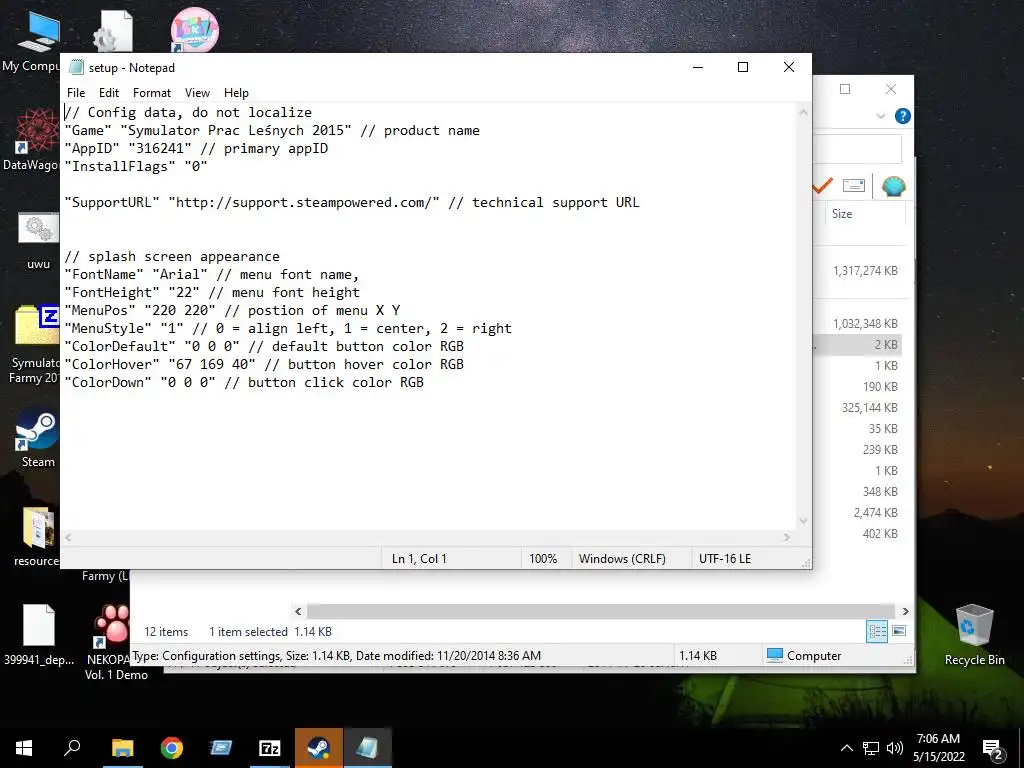
Task: Open the Windows Start menu
Action: [x=24, y=748]
